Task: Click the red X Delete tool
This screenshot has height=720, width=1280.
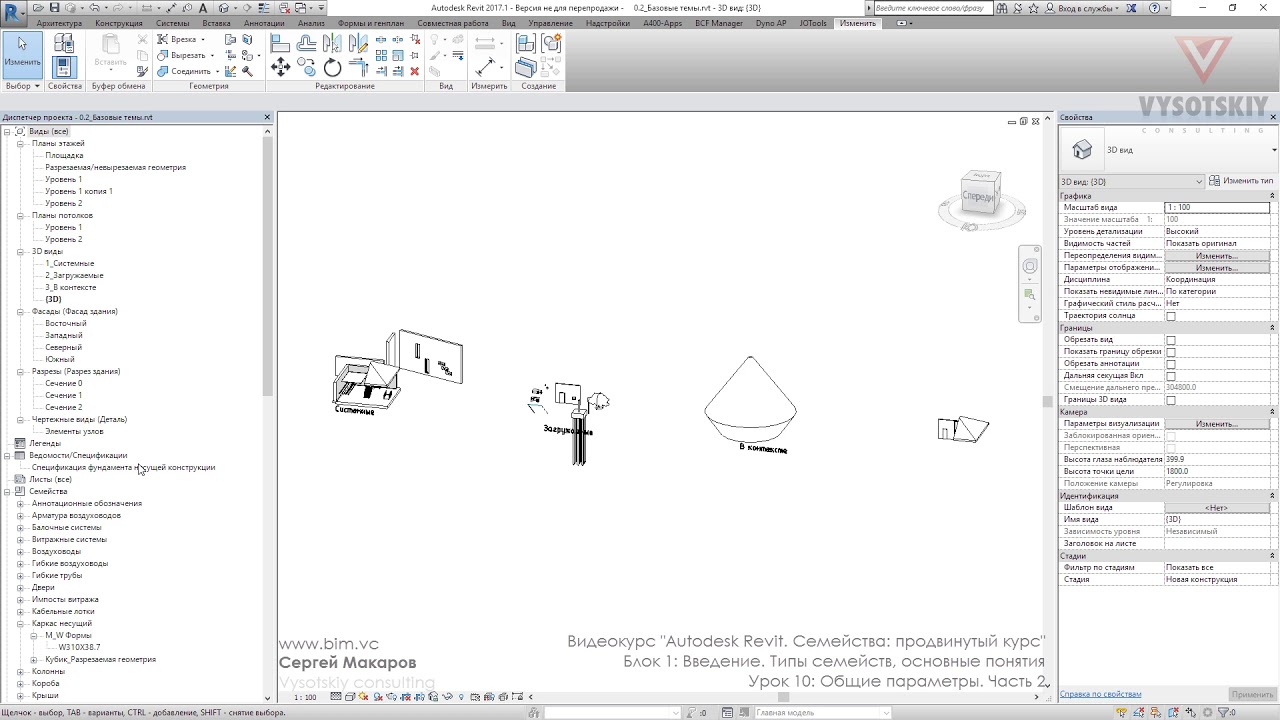Action: (x=414, y=71)
